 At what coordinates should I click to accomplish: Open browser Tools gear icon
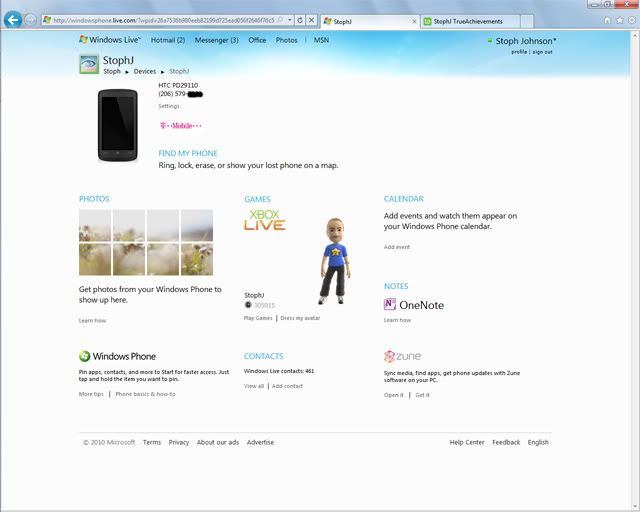coord(631,20)
